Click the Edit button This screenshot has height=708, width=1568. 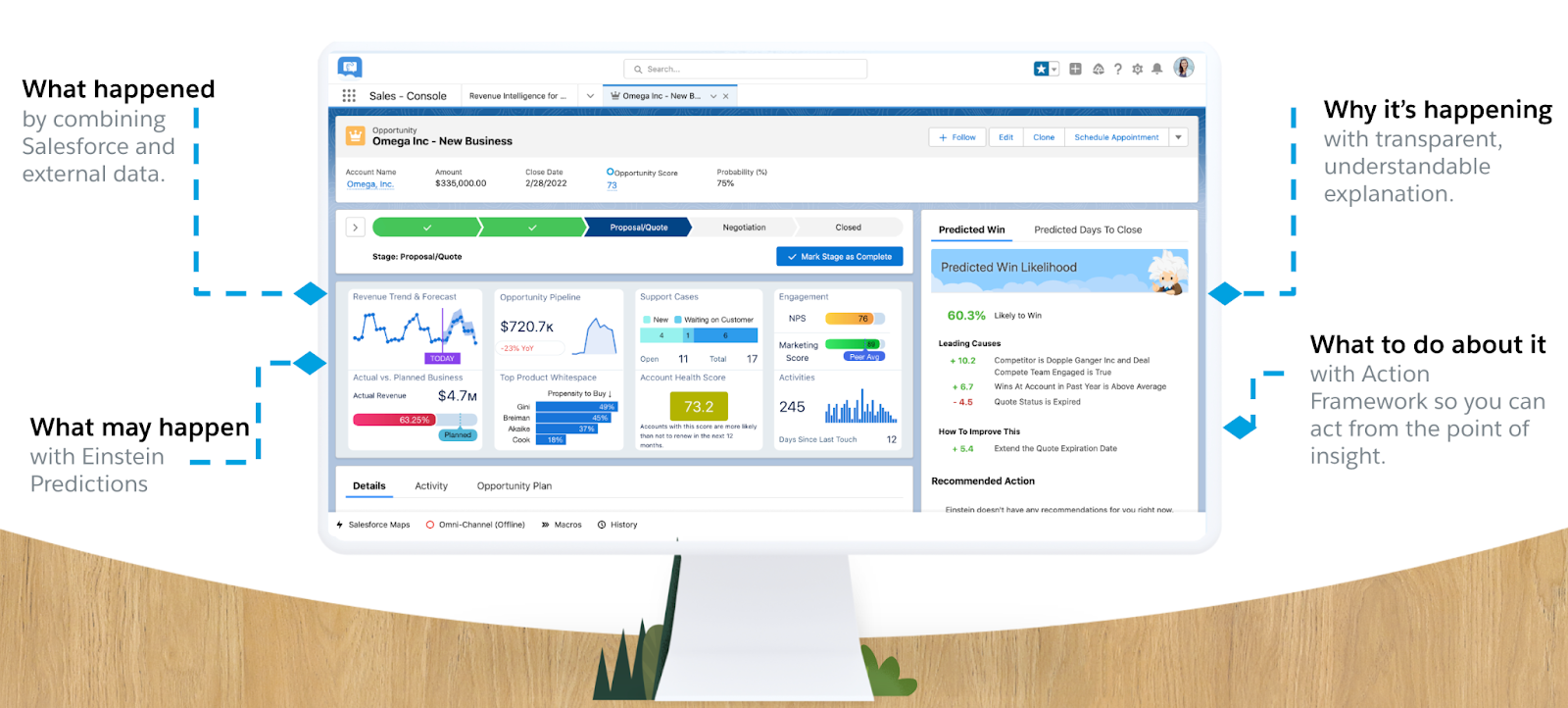[x=1005, y=137]
